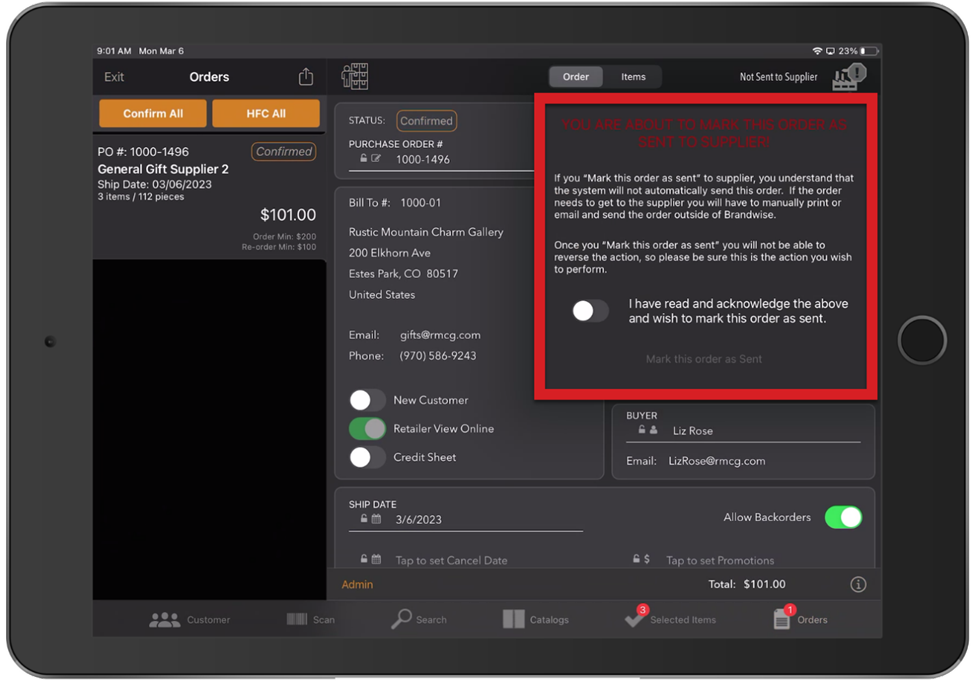Click the HFC All button

pyautogui.click(x=266, y=113)
